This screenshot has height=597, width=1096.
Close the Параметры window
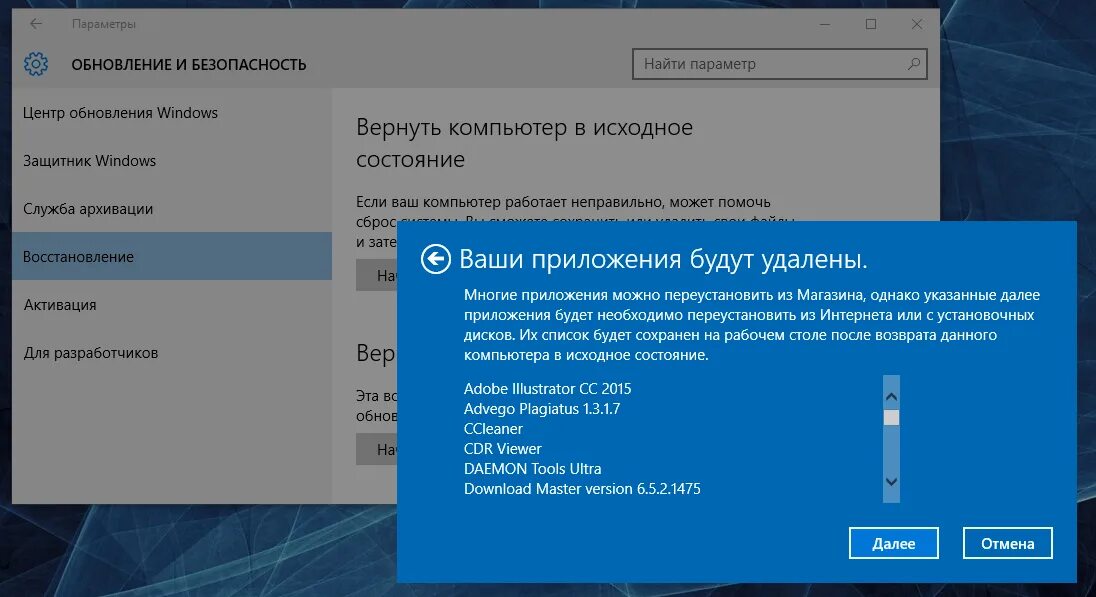[x=916, y=24]
